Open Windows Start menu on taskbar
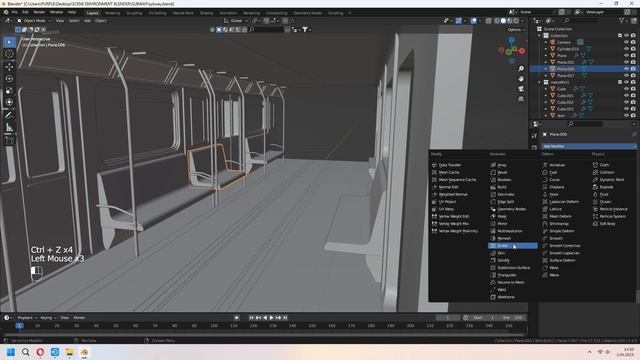 coord(11,352)
